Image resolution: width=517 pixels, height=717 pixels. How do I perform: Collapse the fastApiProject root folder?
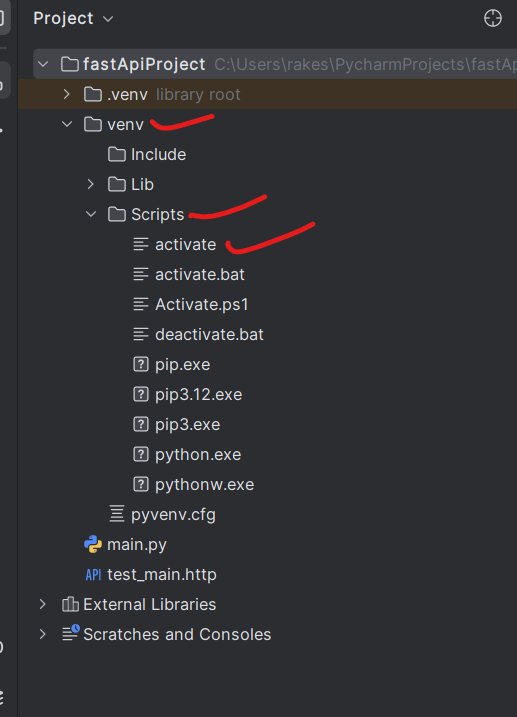[43, 64]
